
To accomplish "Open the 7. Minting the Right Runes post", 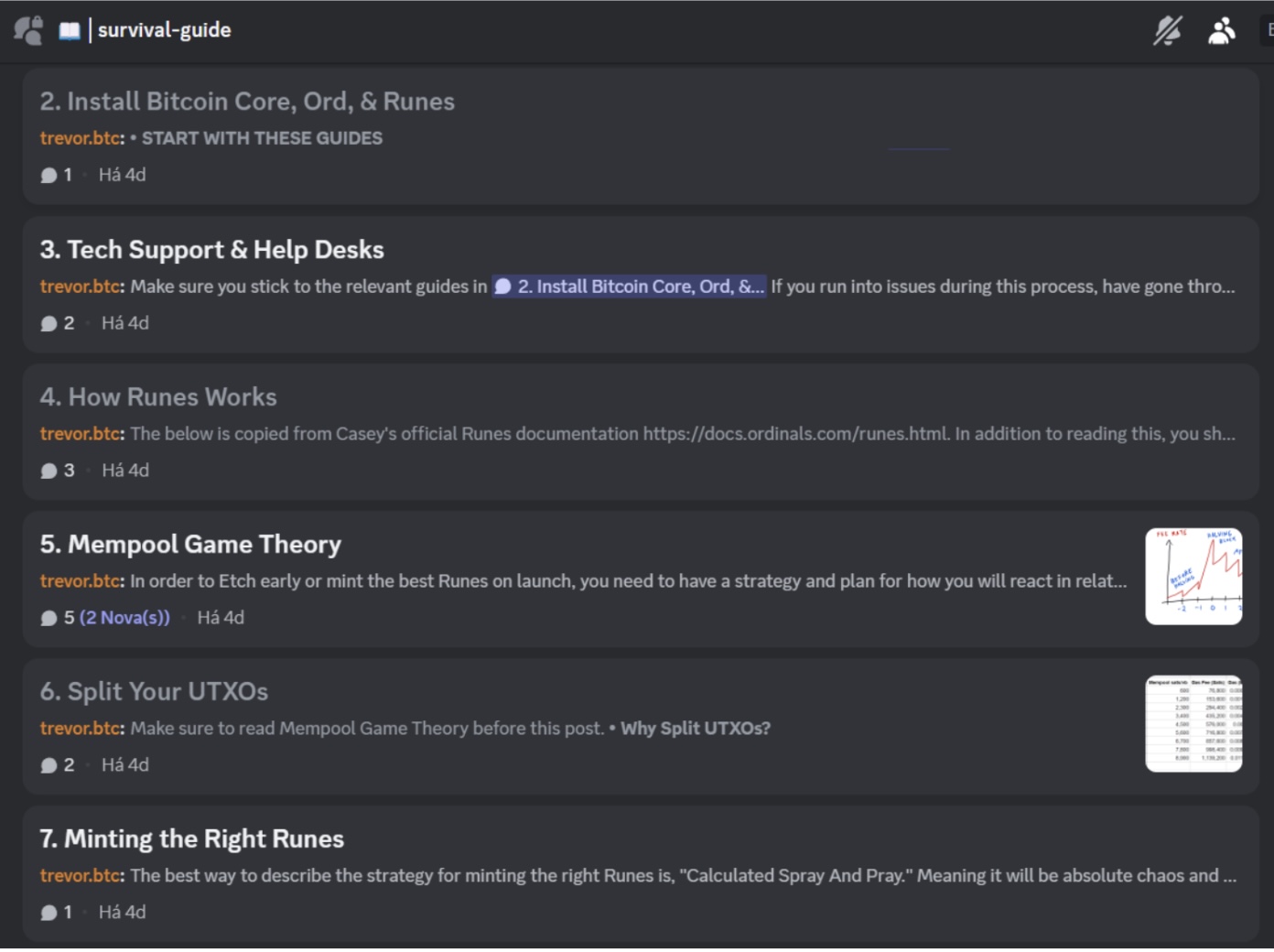I will tap(192, 839).
